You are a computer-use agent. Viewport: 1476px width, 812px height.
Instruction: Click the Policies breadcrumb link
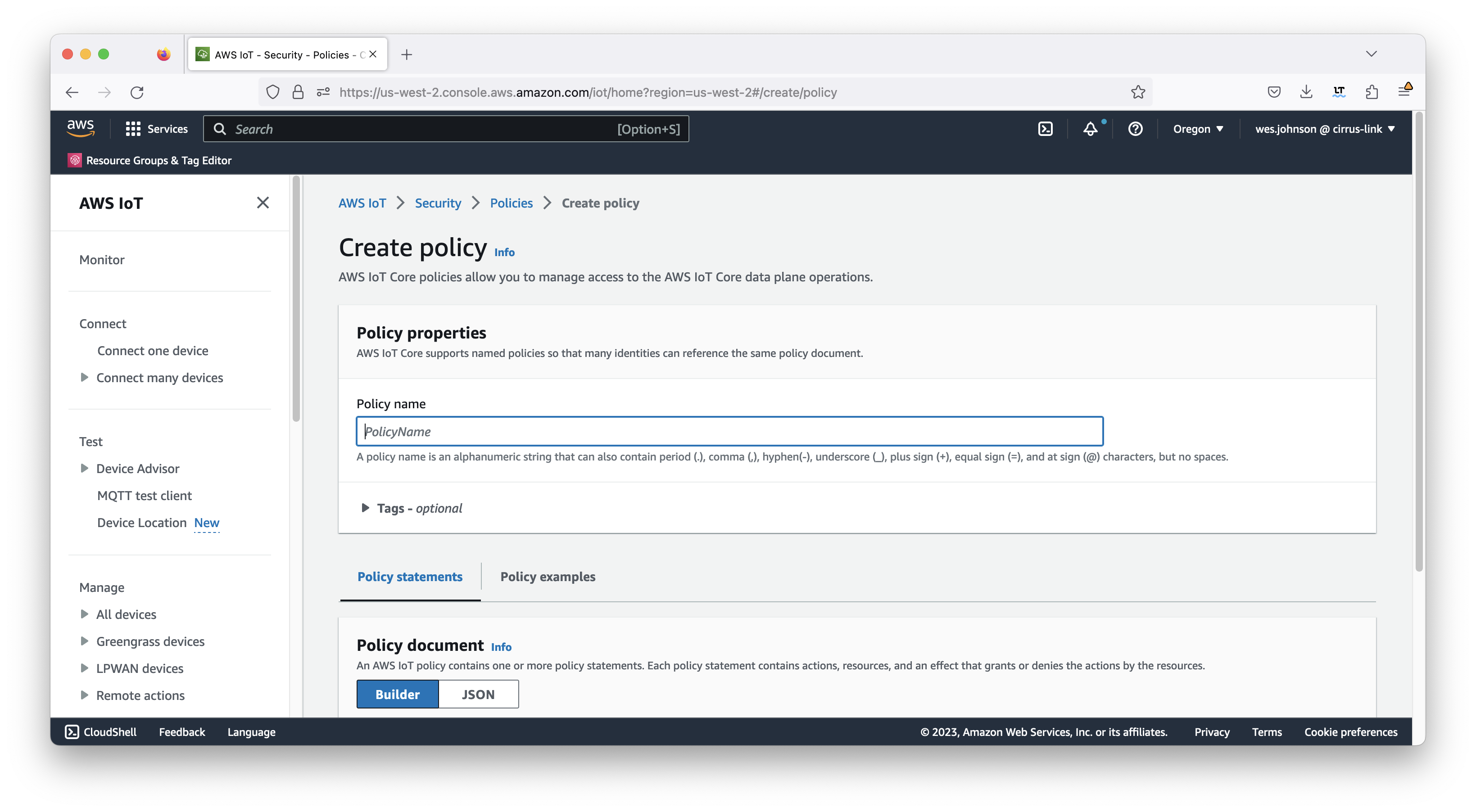coord(511,203)
